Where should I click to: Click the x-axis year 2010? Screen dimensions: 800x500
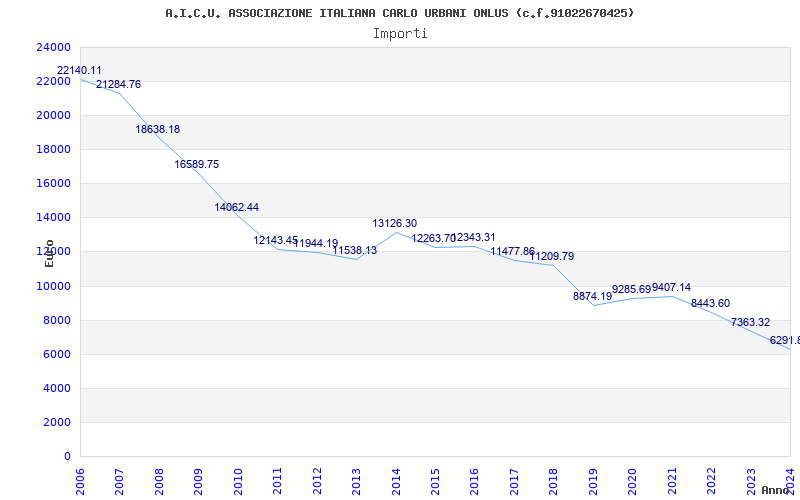(x=238, y=481)
